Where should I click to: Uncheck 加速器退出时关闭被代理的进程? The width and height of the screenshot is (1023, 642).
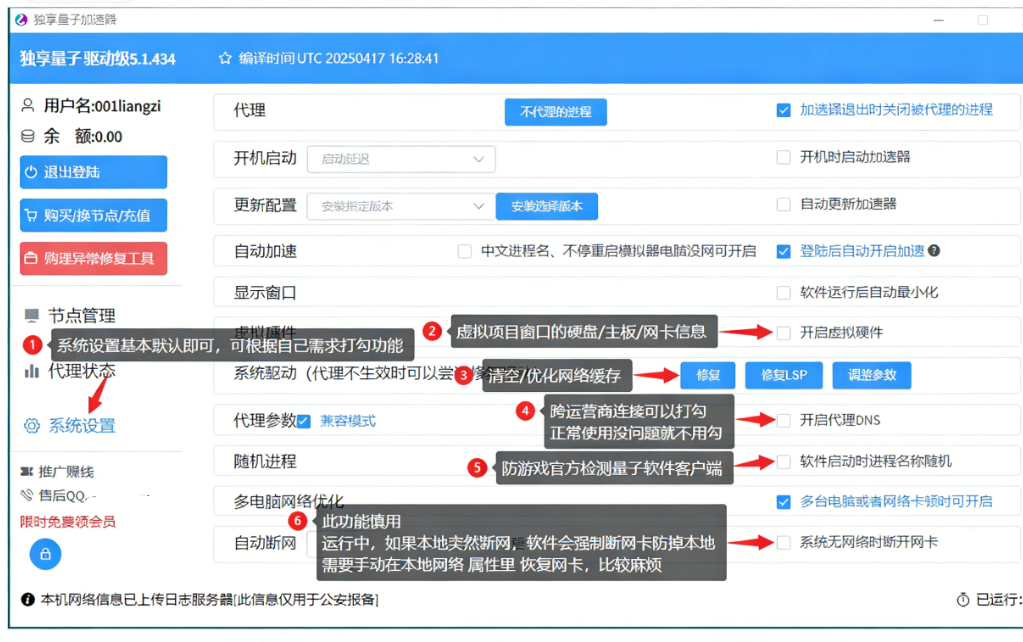tap(784, 110)
